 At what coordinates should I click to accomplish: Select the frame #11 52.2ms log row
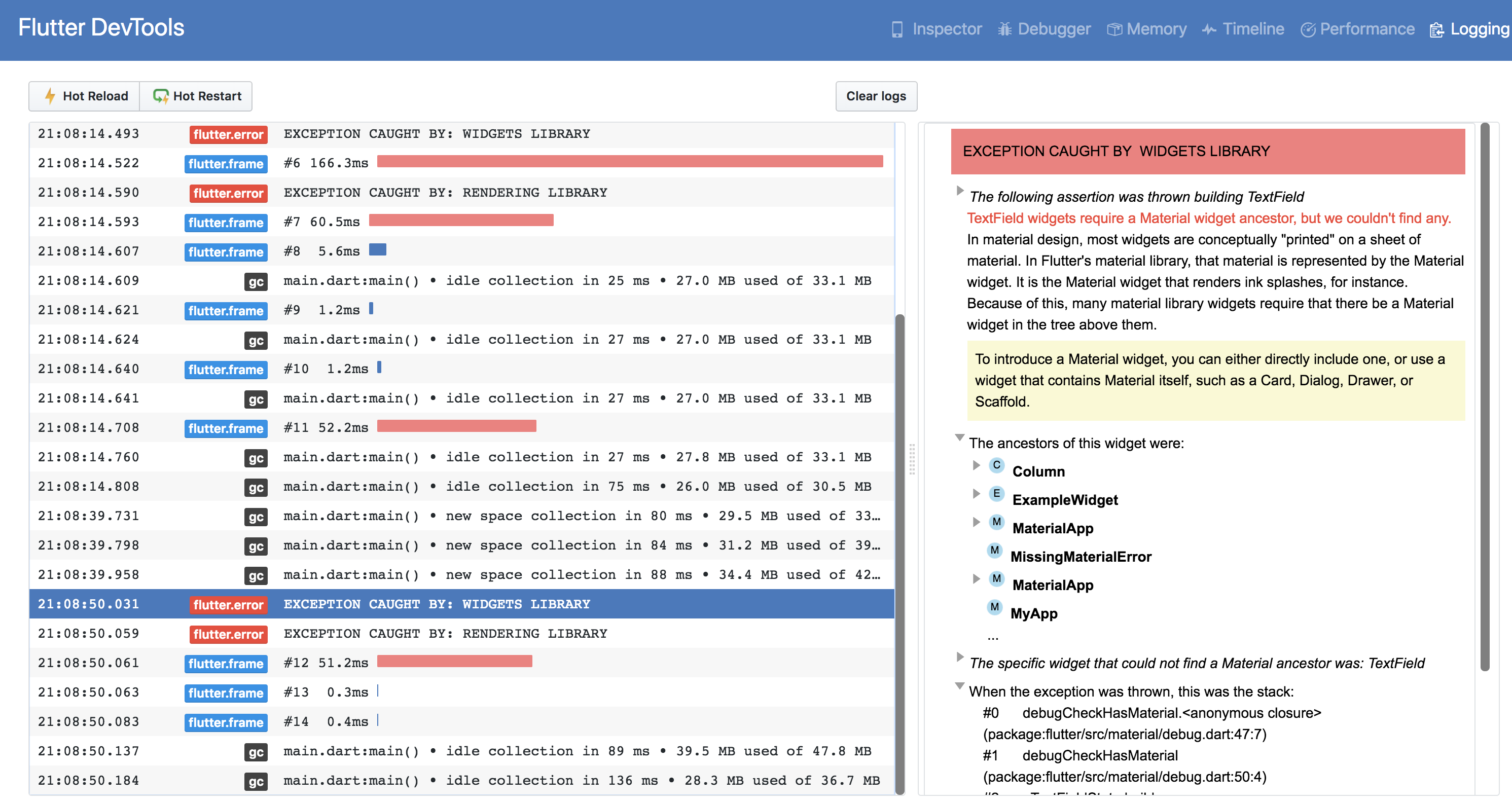(461, 427)
